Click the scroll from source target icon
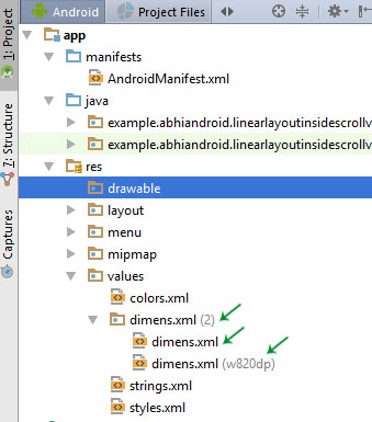 pos(278,12)
